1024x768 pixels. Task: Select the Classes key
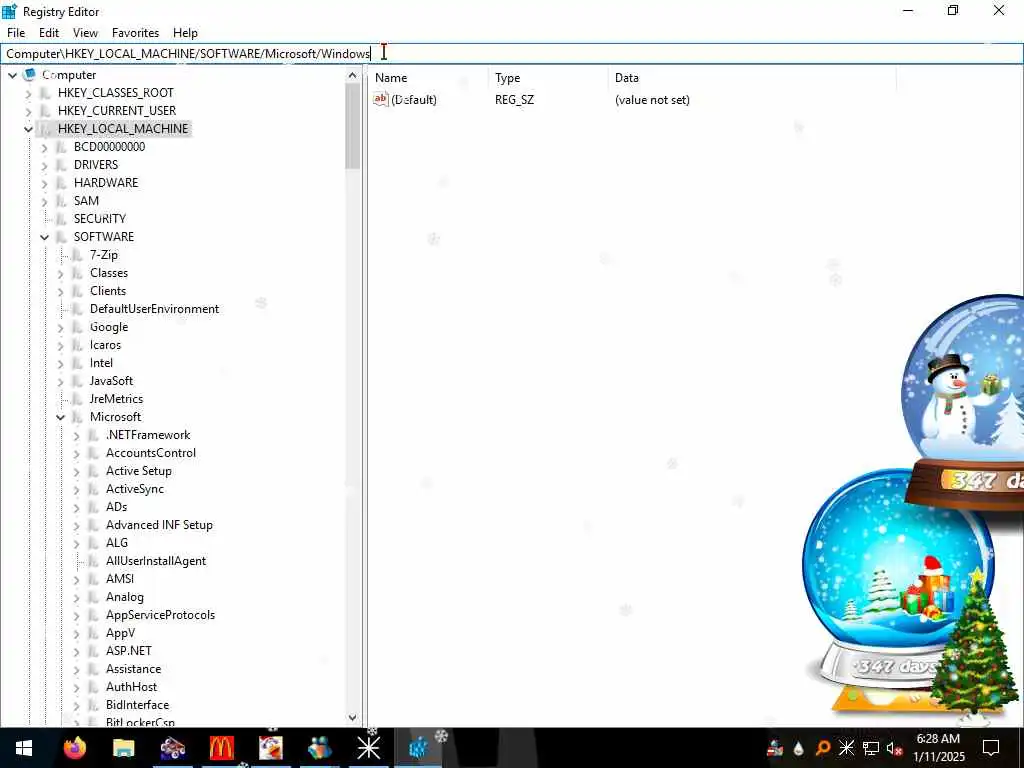click(108, 273)
